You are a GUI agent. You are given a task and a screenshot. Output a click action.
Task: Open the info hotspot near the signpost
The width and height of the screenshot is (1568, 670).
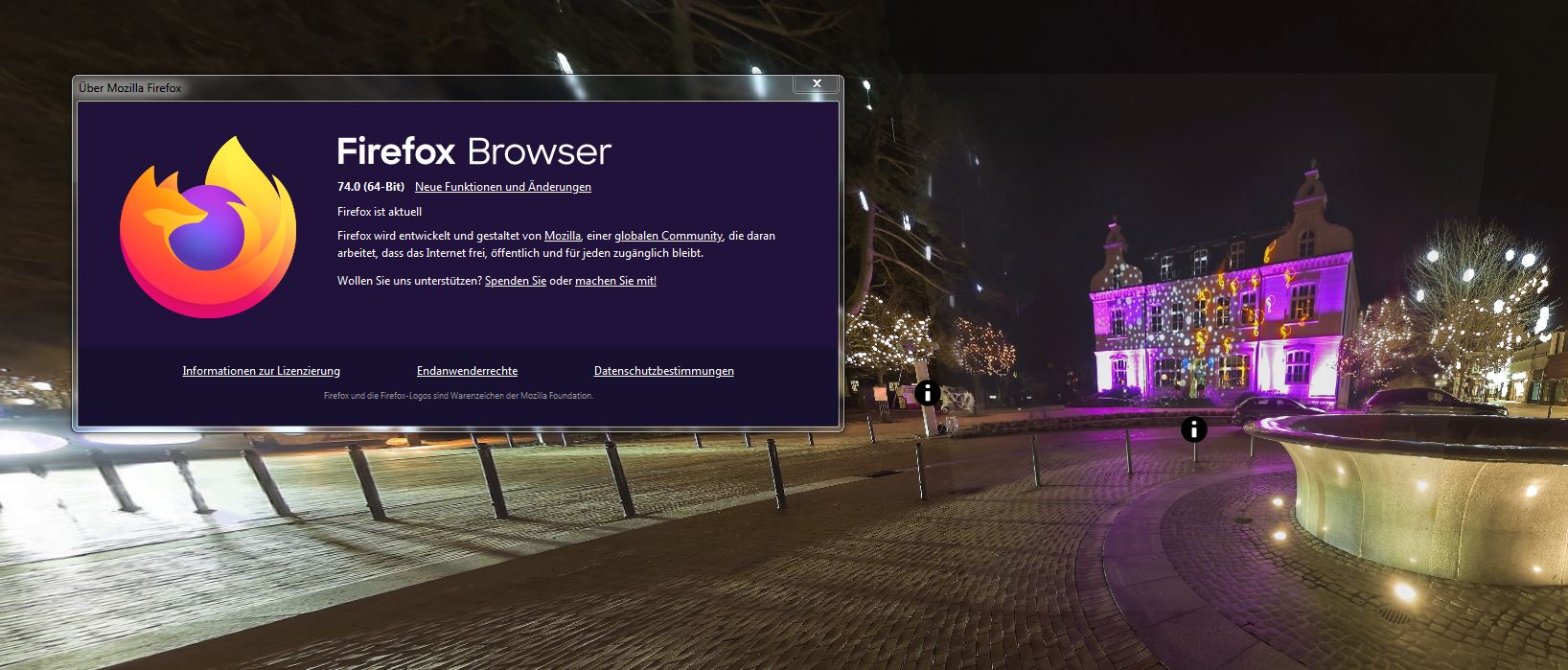(x=927, y=392)
